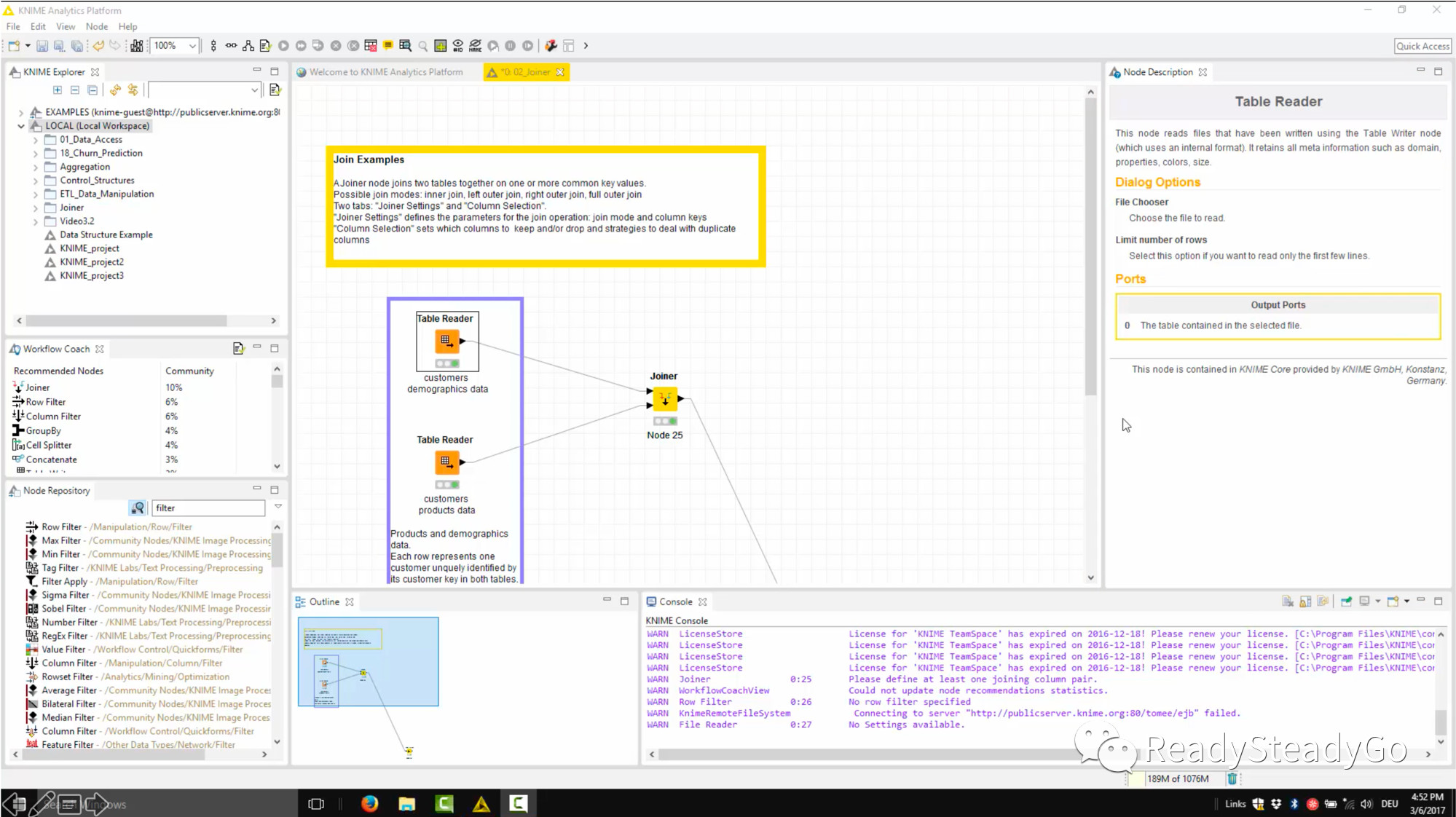Click the Save All toolbar icon
This screenshot has height=817, width=1456.
click(x=77, y=46)
